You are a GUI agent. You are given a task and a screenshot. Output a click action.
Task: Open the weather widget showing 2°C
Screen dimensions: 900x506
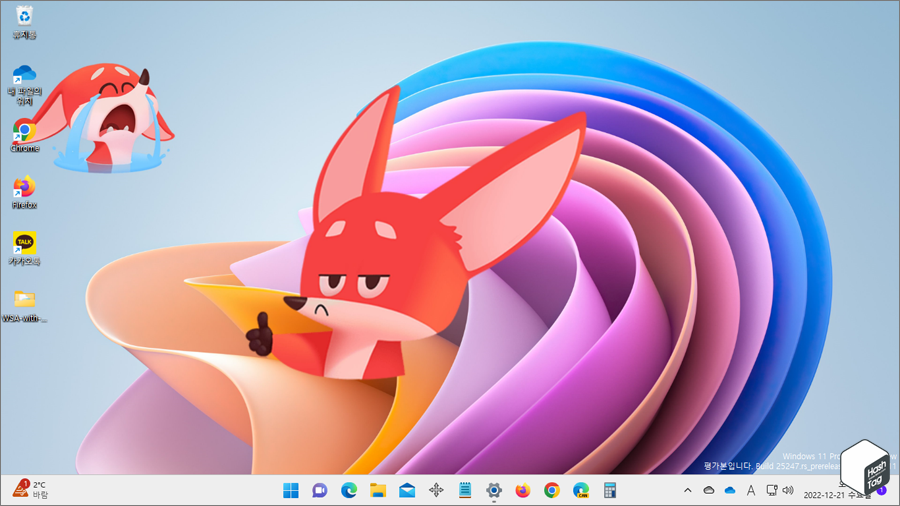click(x=31, y=489)
